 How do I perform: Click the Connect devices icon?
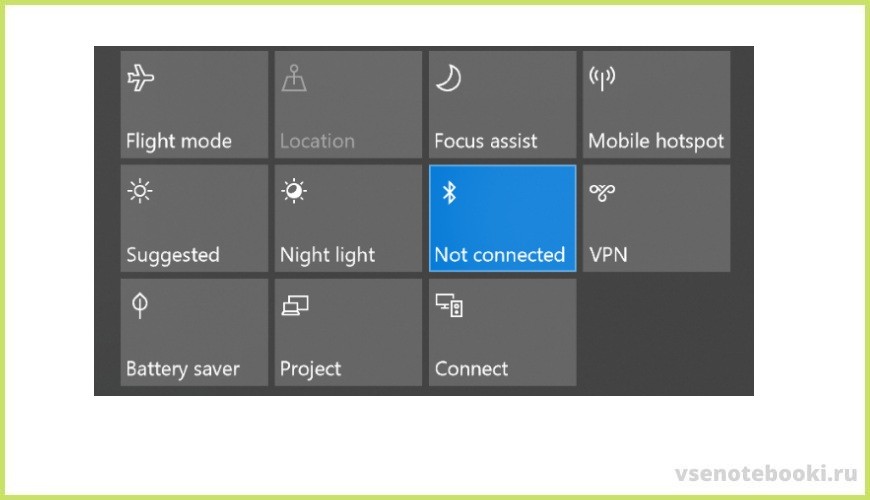pos(449,307)
